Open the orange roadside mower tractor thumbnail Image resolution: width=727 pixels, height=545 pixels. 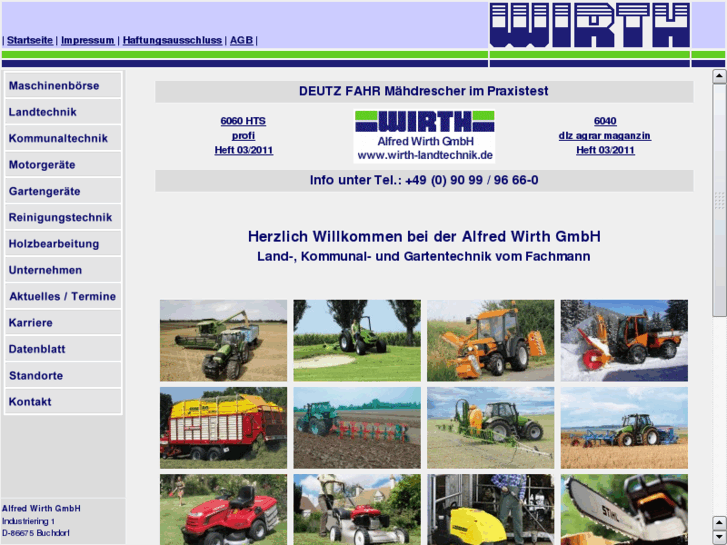click(491, 340)
